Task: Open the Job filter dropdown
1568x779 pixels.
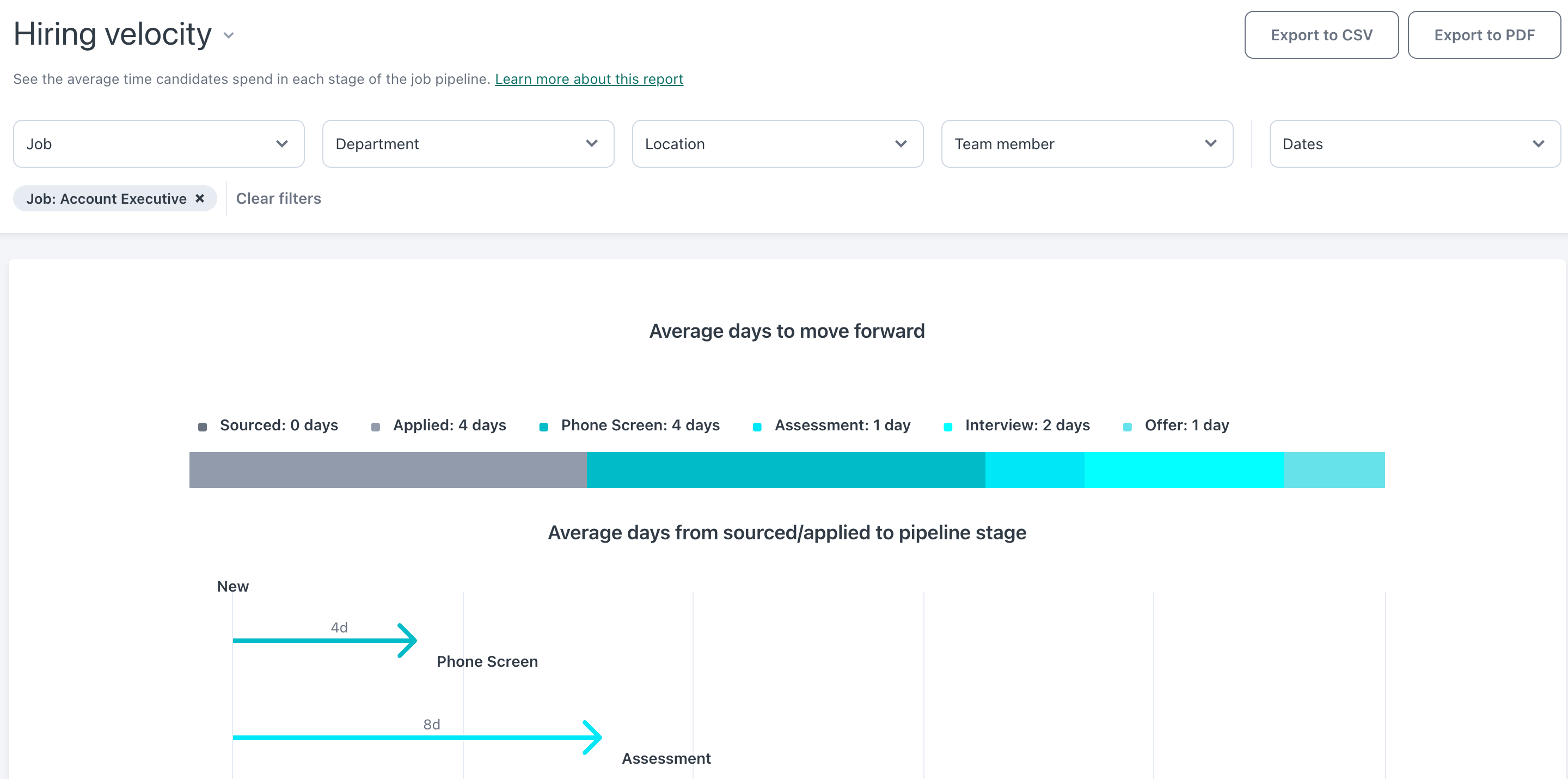Action: tap(159, 144)
